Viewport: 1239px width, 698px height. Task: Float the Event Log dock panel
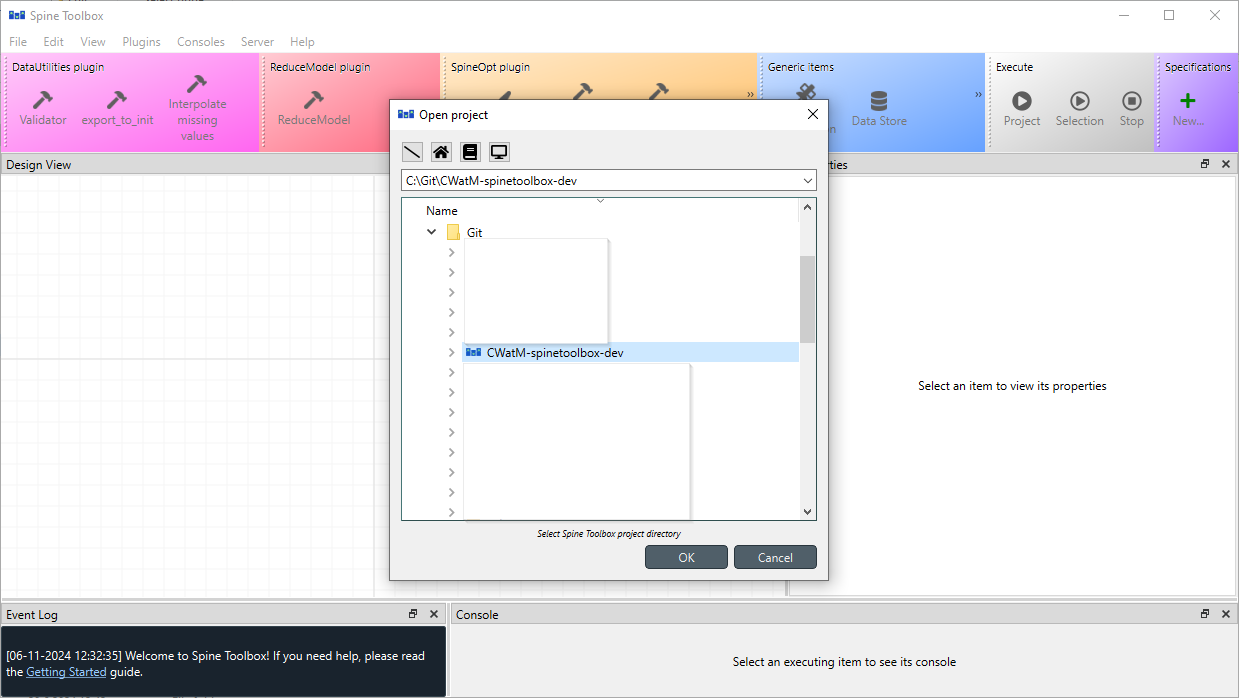[x=413, y=614]
